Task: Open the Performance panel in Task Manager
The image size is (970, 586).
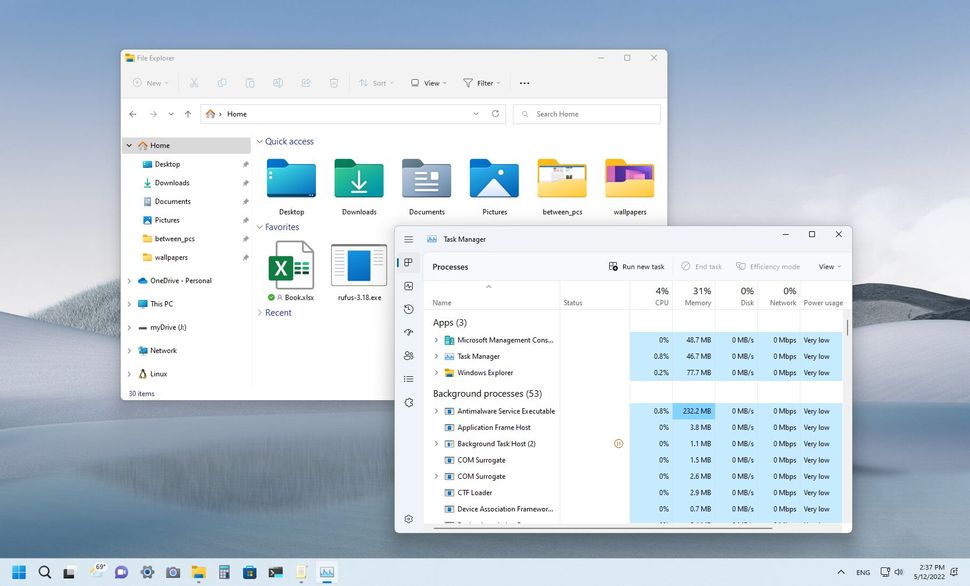Action: pyautogui.click(x=408, y=286)
